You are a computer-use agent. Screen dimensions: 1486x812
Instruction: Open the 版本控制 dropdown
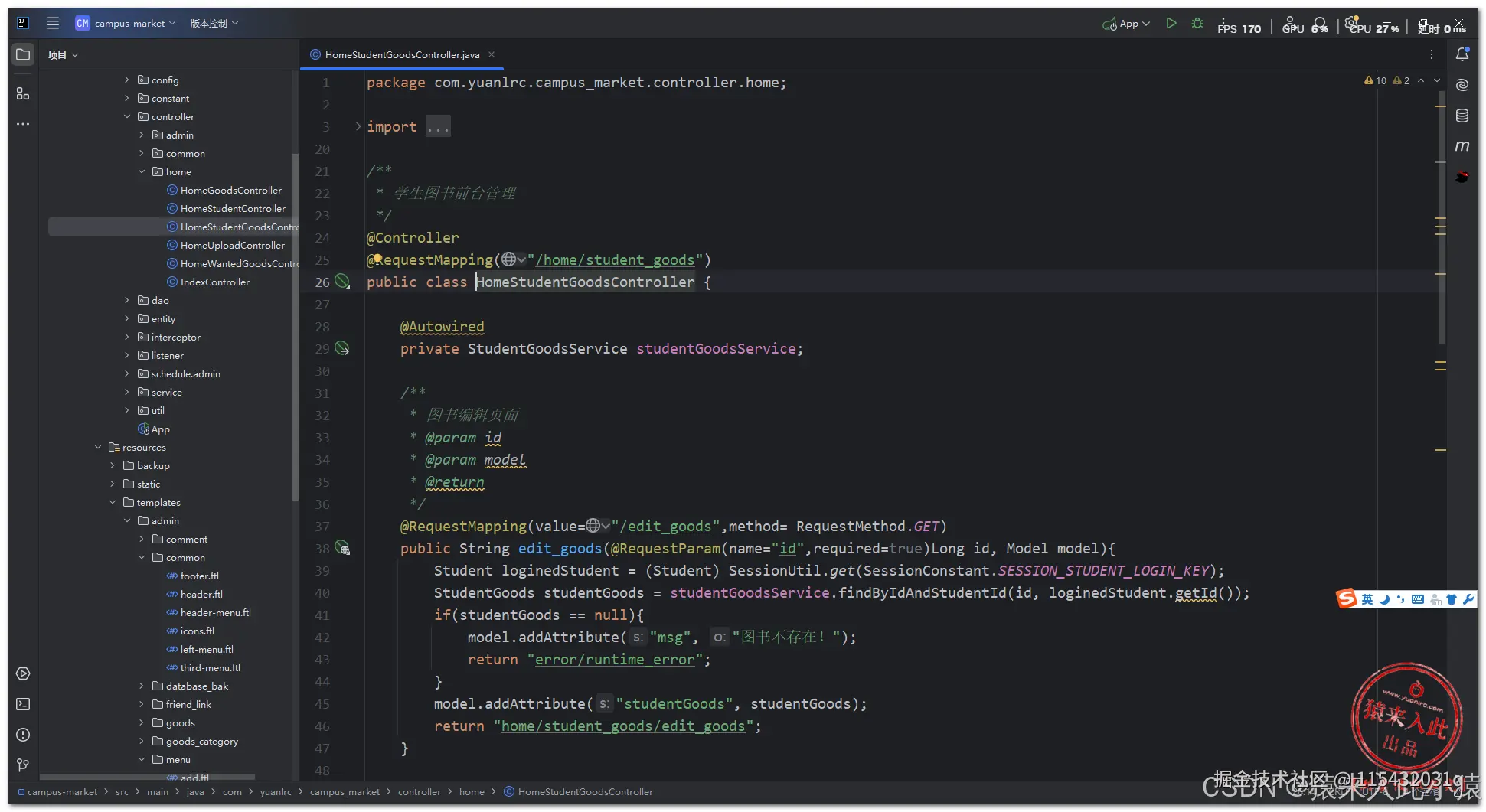tap(214, 24)
